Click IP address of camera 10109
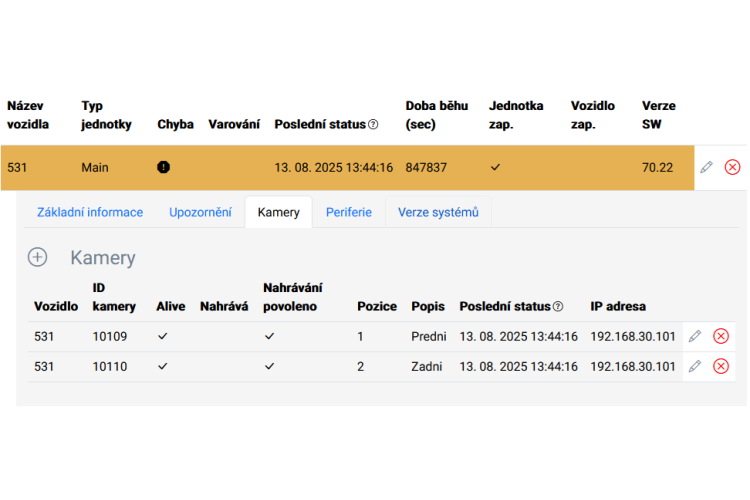 (x=632, y=336)
